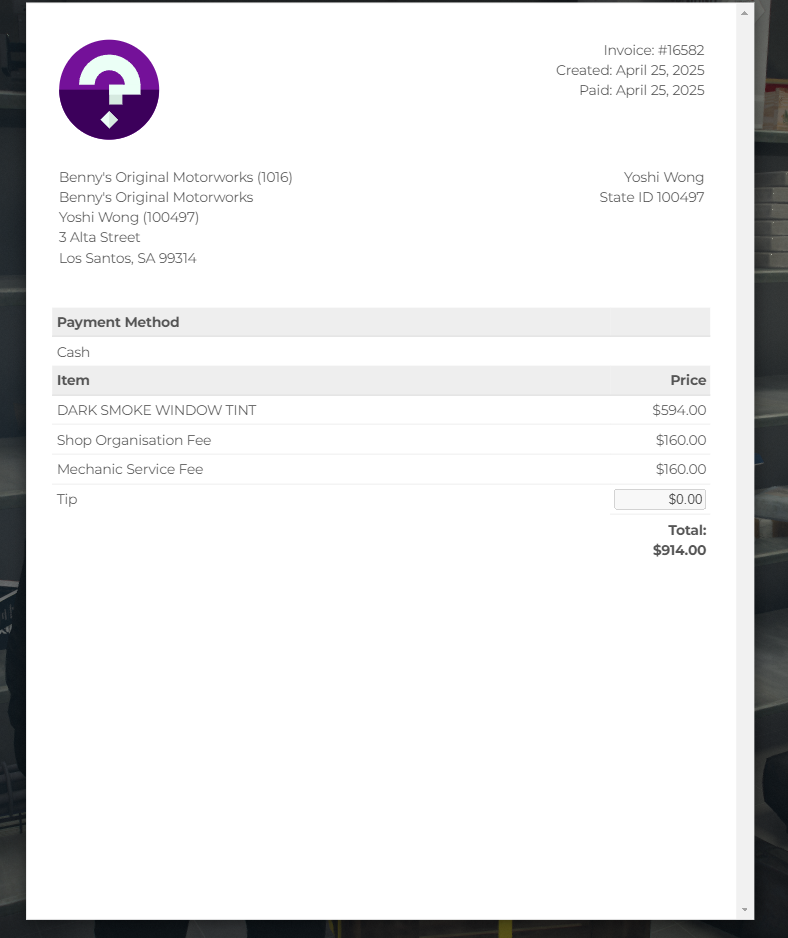The width and height of the screenshot is (788, 938).
Task: Click Benny's Original Motorworks (1016) text
Action: 175,177
